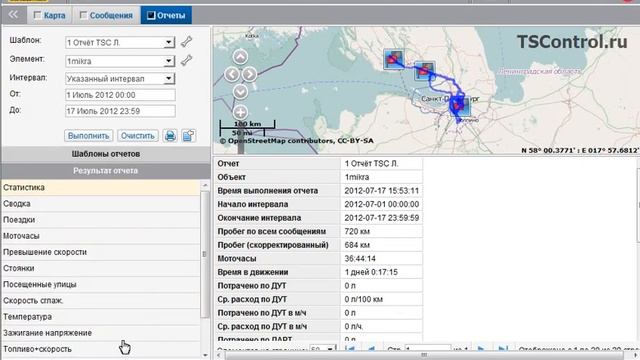Expand the Результат отчета section

click(x=106, y=171)
